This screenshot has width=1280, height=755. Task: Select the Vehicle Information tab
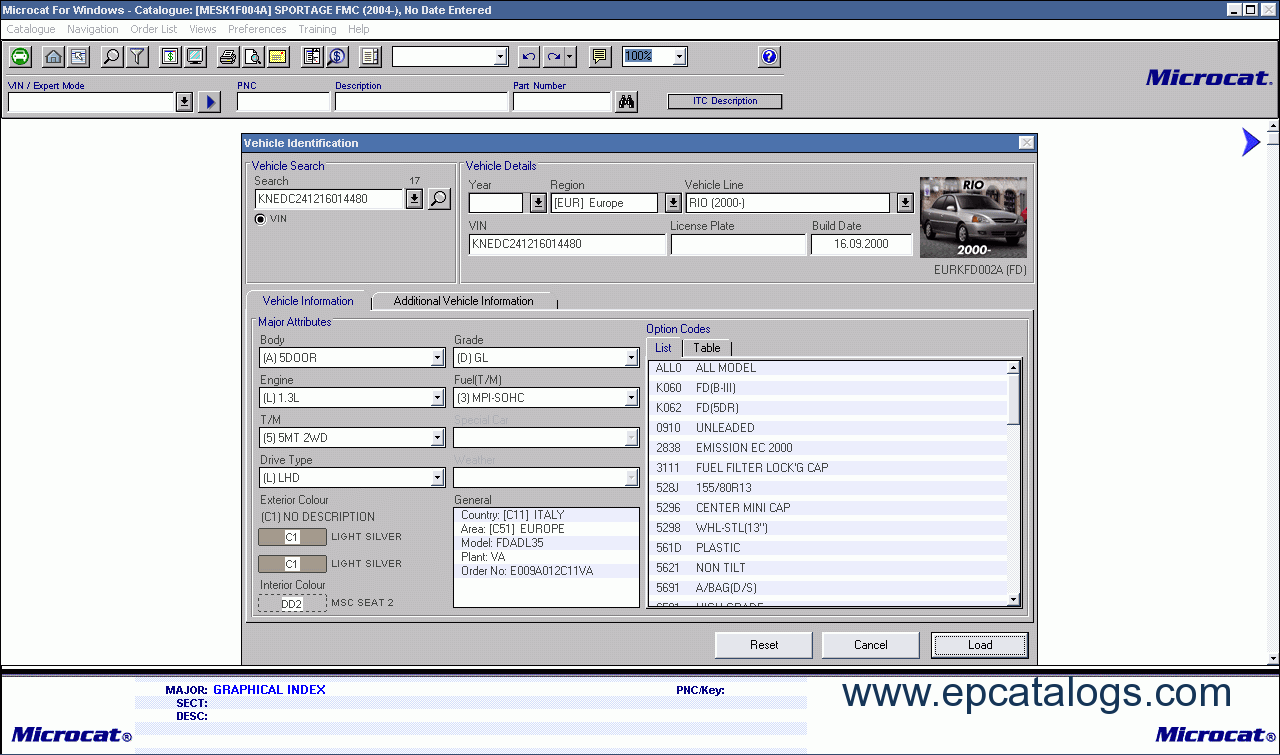tap(308, 301)
